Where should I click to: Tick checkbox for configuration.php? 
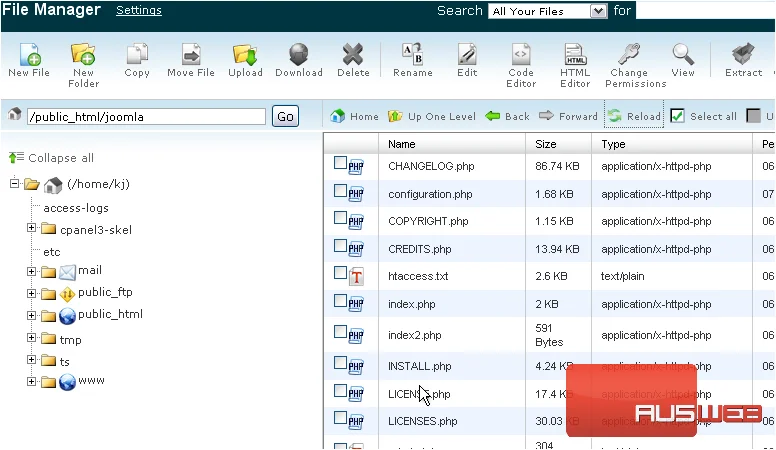click(340, 191)
